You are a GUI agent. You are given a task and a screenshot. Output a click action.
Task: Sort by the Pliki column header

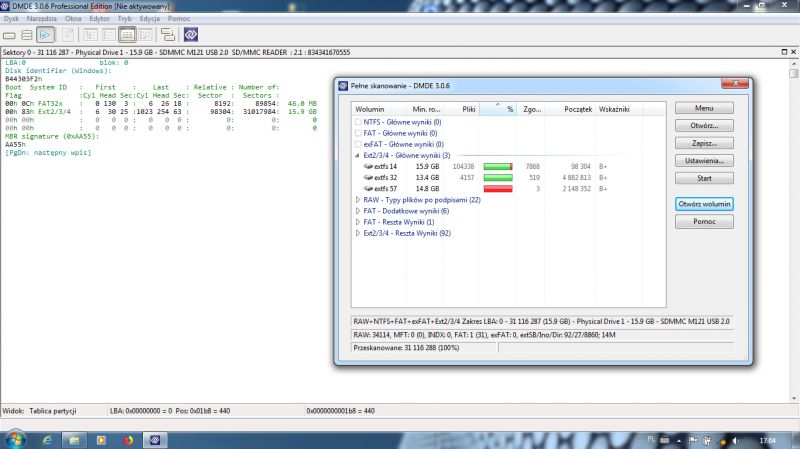point(461,109)
